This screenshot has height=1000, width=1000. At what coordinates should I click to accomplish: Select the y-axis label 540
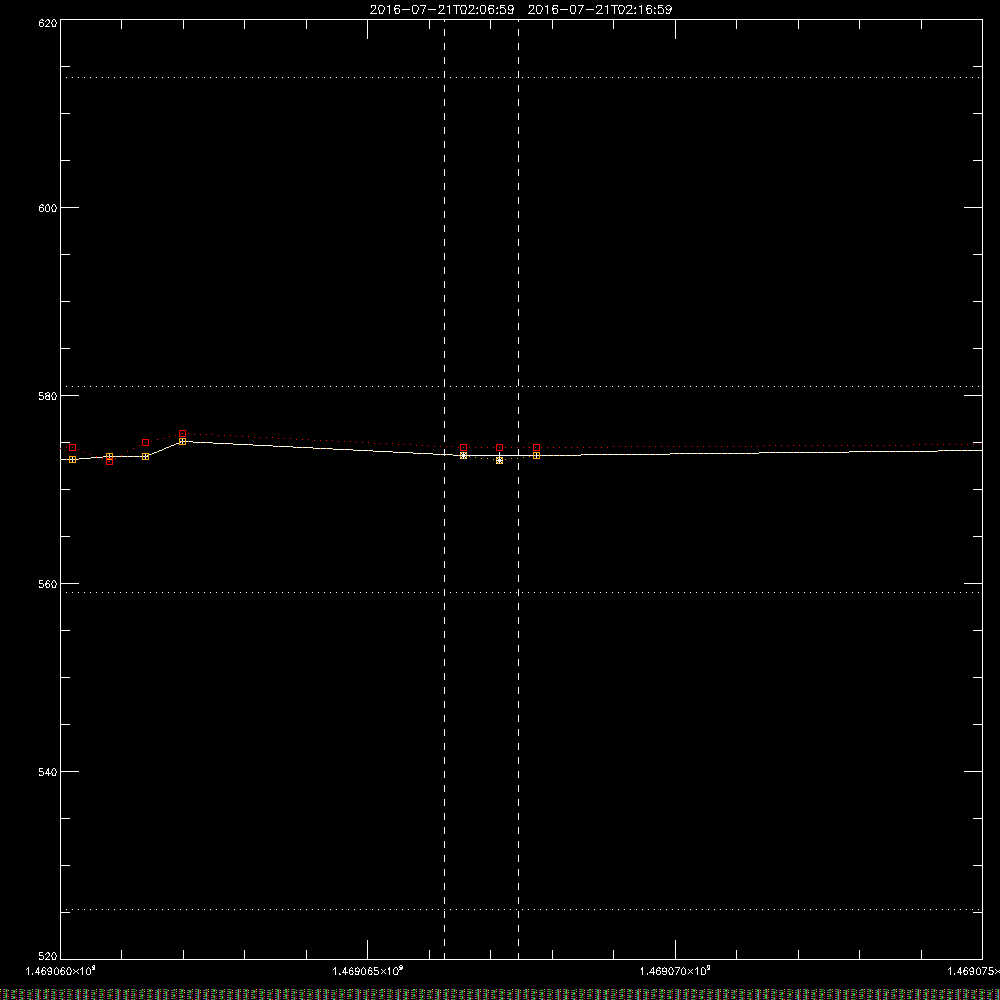click(48, 772)
